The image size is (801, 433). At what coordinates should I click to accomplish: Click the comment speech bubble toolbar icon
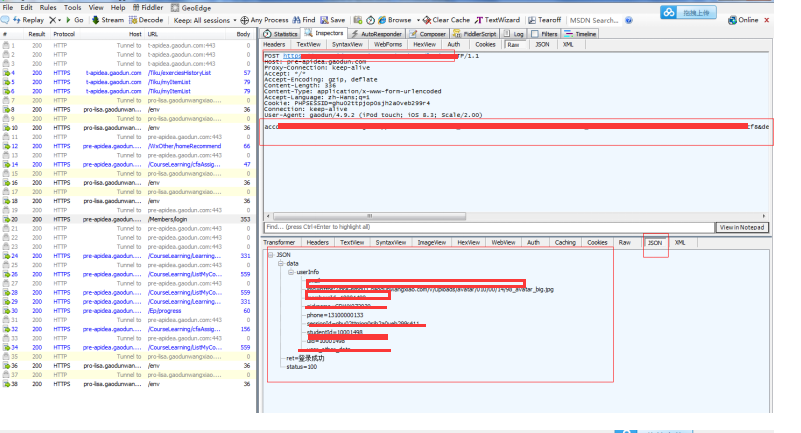point(5,20)
